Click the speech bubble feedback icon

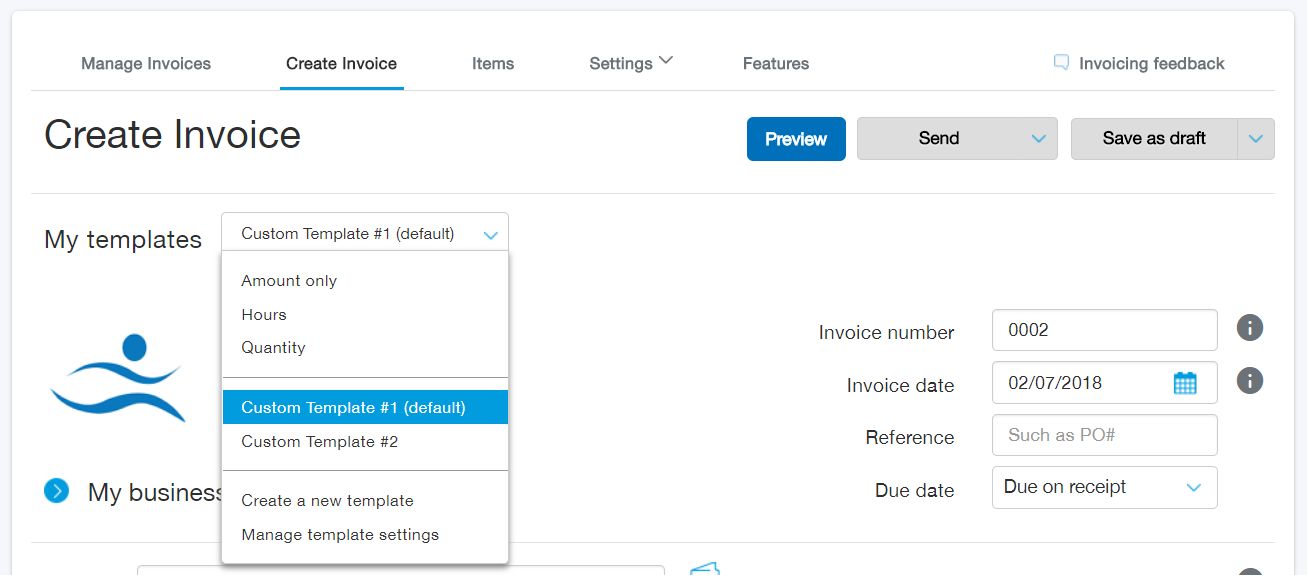(1061, 63)
